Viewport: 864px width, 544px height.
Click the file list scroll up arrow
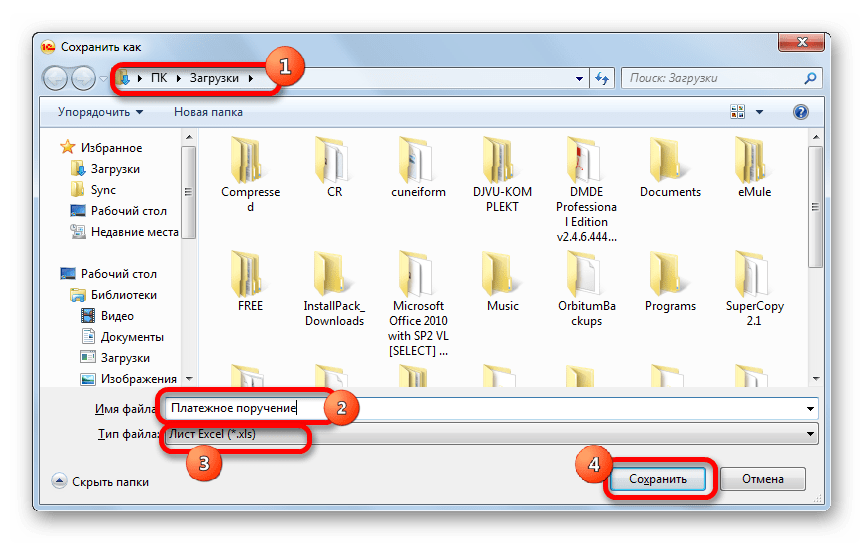tap(816, 137)
